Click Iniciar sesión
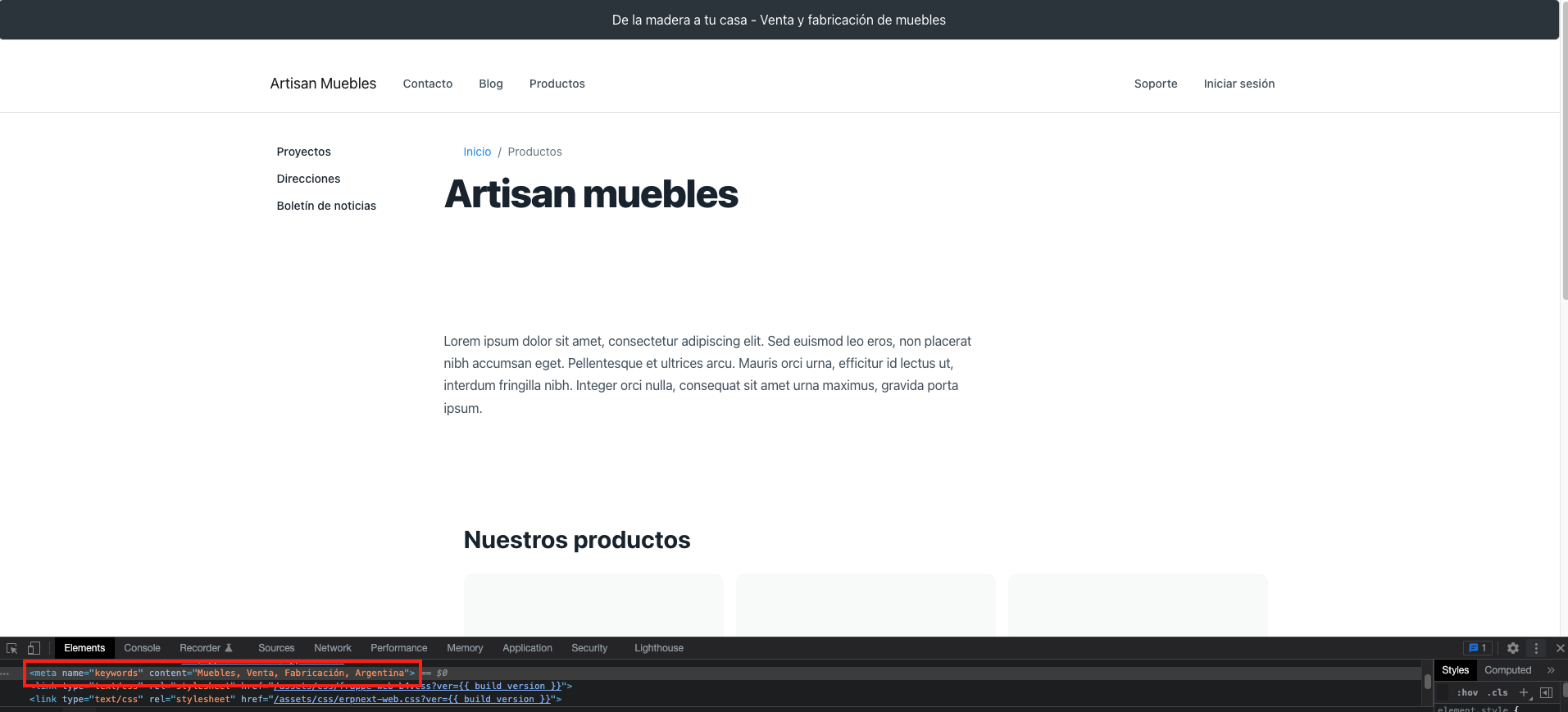 [1239, 84]
